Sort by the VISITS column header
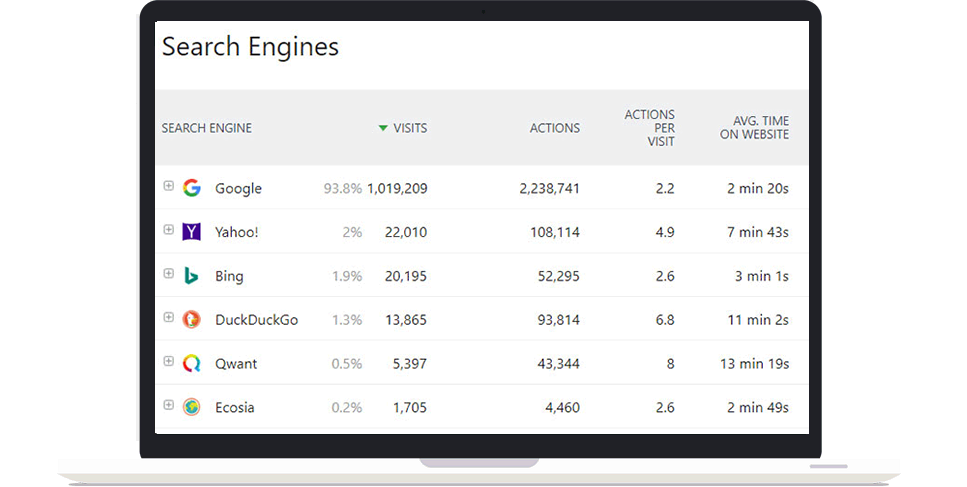Viewport: 967px width, 487px height. click(x=410, y=128)
